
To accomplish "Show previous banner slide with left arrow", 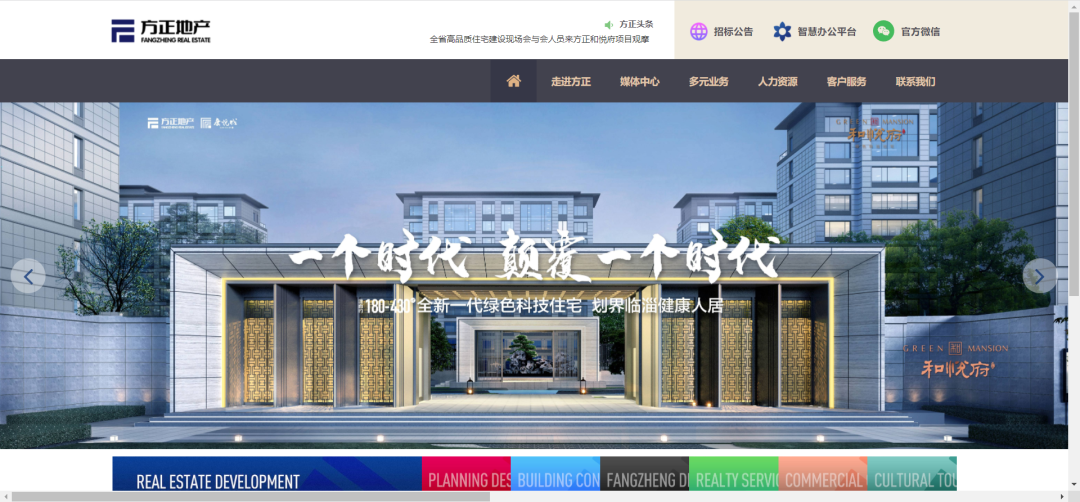I will pos(28,276).
